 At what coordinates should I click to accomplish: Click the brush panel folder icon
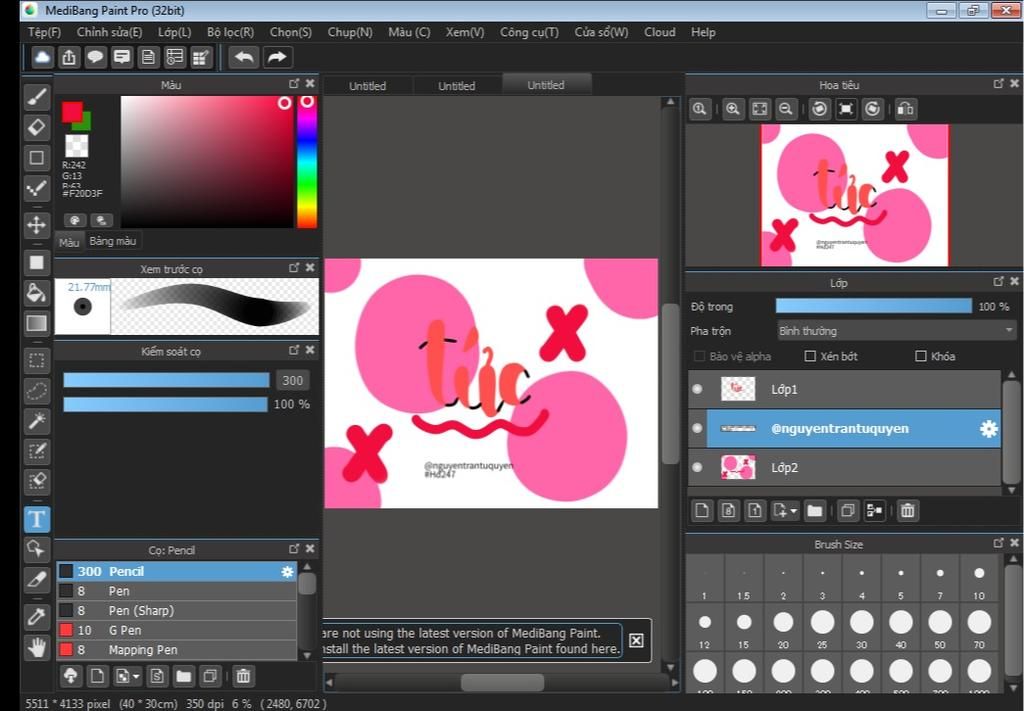[x=184, y=676]
